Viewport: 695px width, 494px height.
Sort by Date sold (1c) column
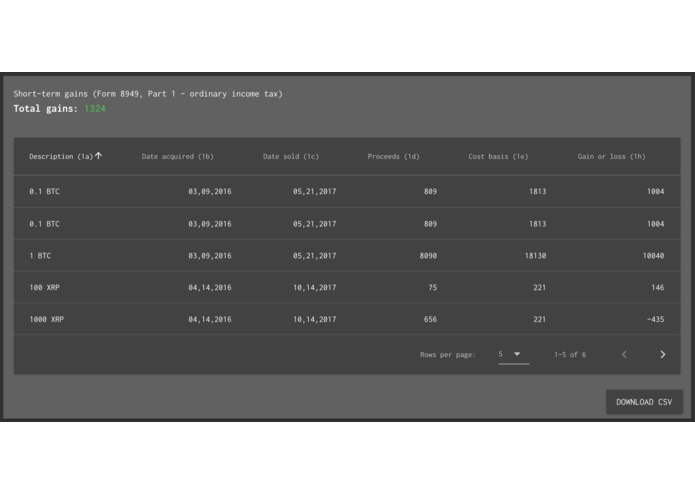[291, 156]
